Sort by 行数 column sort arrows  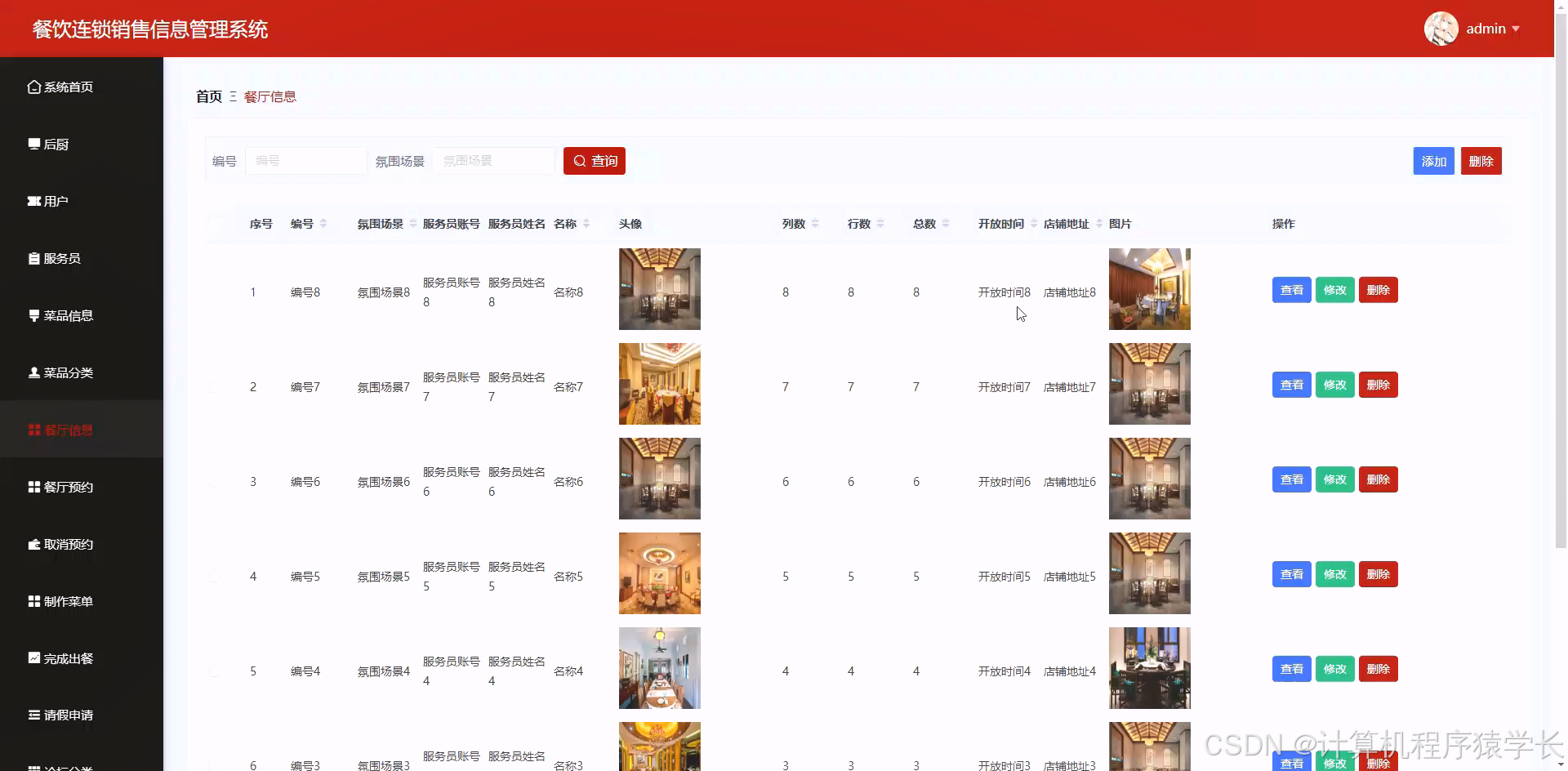click(x=880, y=224)
